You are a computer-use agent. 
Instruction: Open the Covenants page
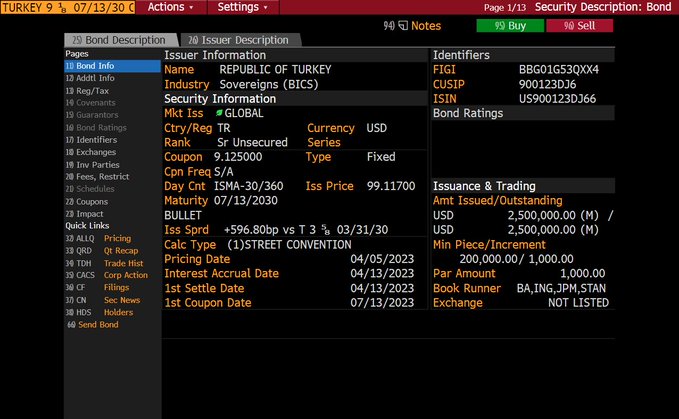[x=91, y=103]
